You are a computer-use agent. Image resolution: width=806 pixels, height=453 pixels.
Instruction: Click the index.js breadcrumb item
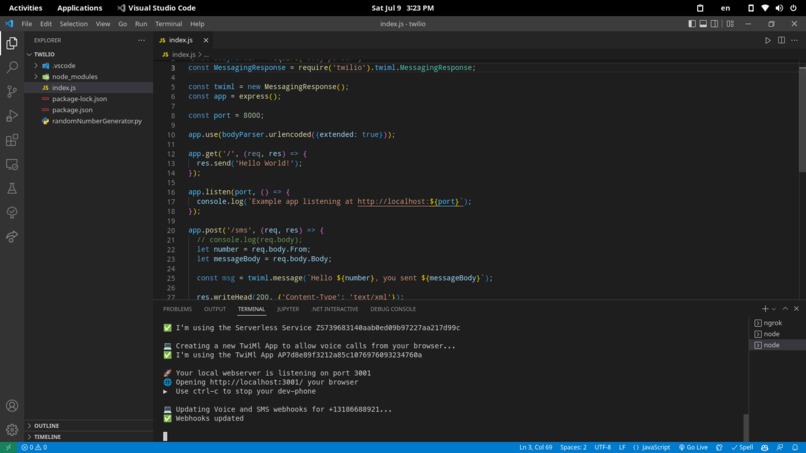click(184, 54)
